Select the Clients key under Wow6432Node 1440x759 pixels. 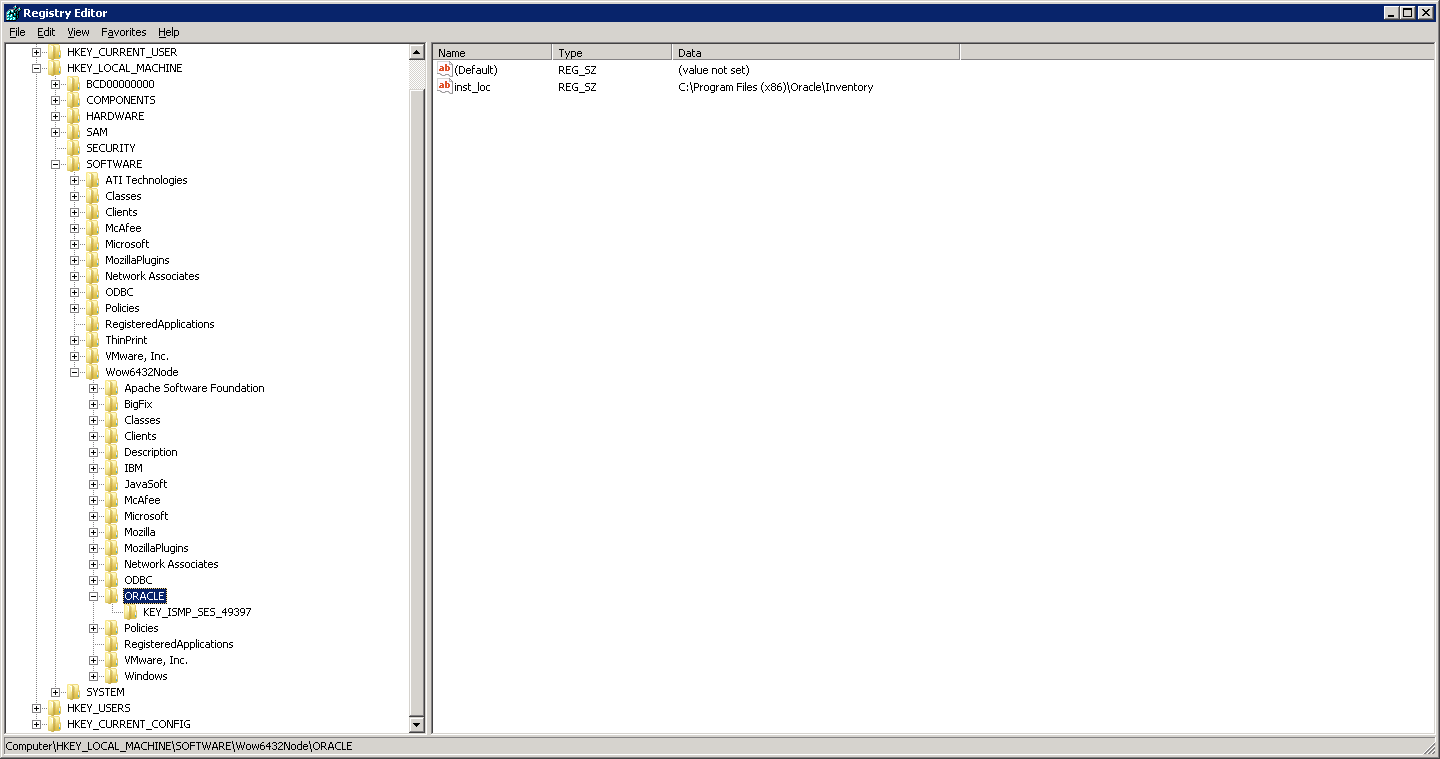(x=140, y=436)
